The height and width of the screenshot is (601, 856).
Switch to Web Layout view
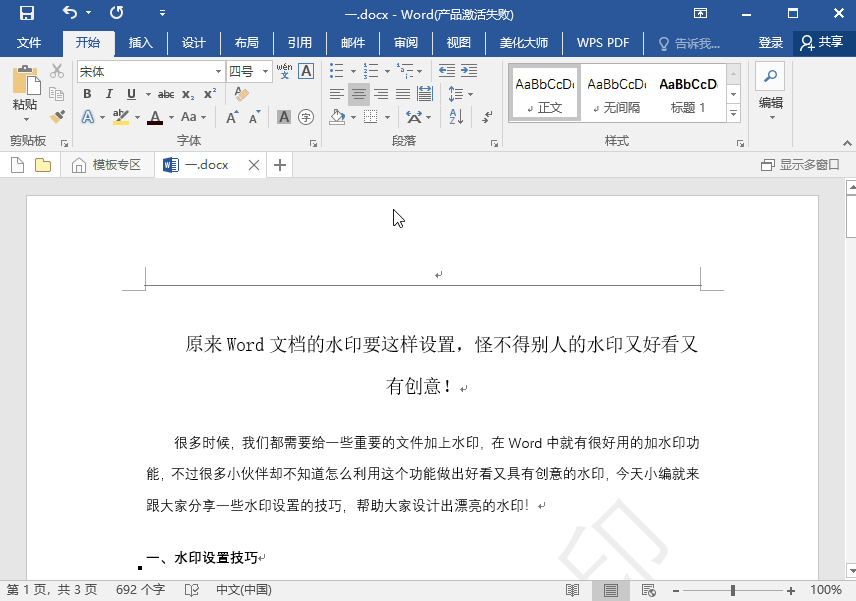click(649, 590)
